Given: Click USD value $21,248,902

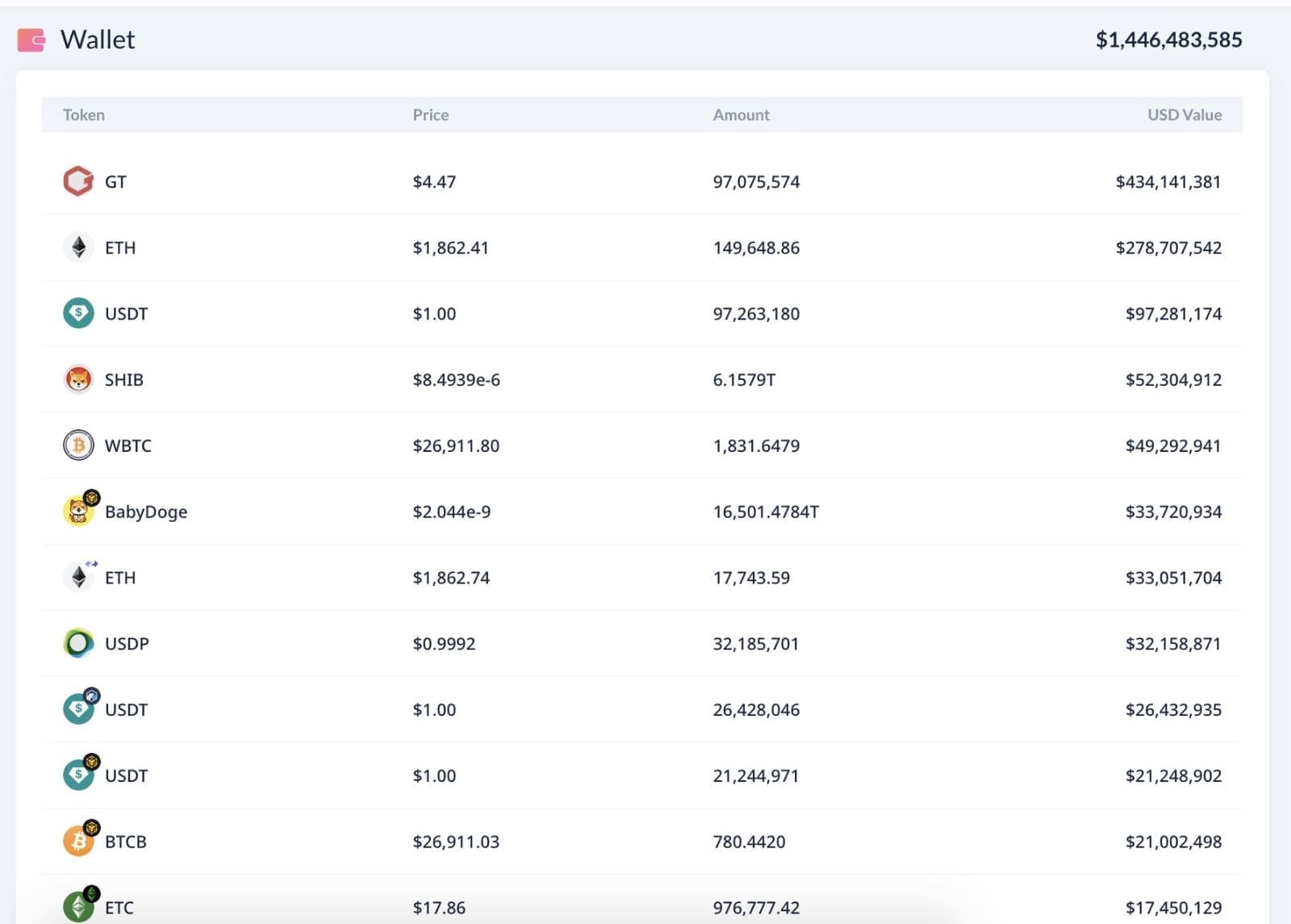Looking at the screenshot, I should point(1173,776).
